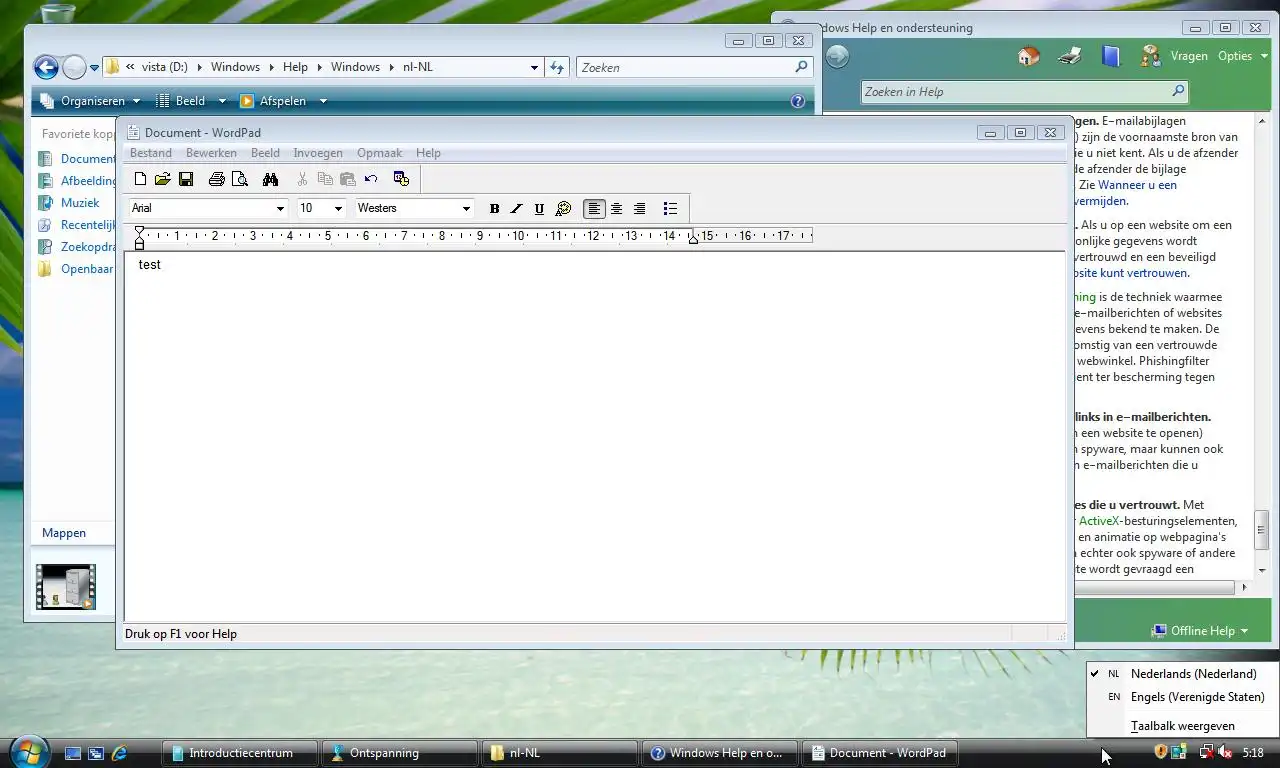This screenshot has width=1280, height=768.
Task: Toggle italic formatting
Action: [x=516, y=209]
